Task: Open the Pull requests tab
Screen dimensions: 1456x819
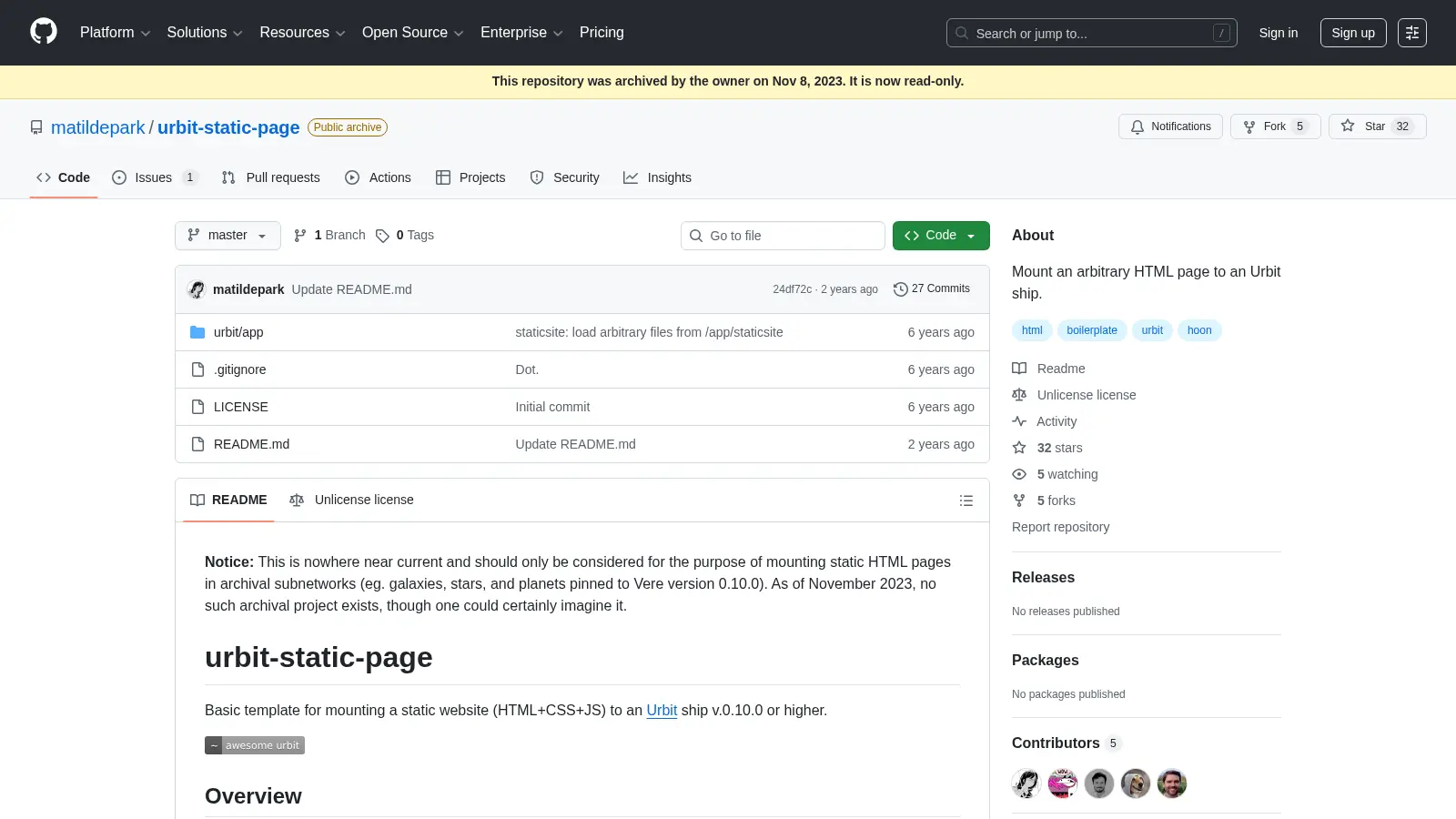Action: [271, 177]
